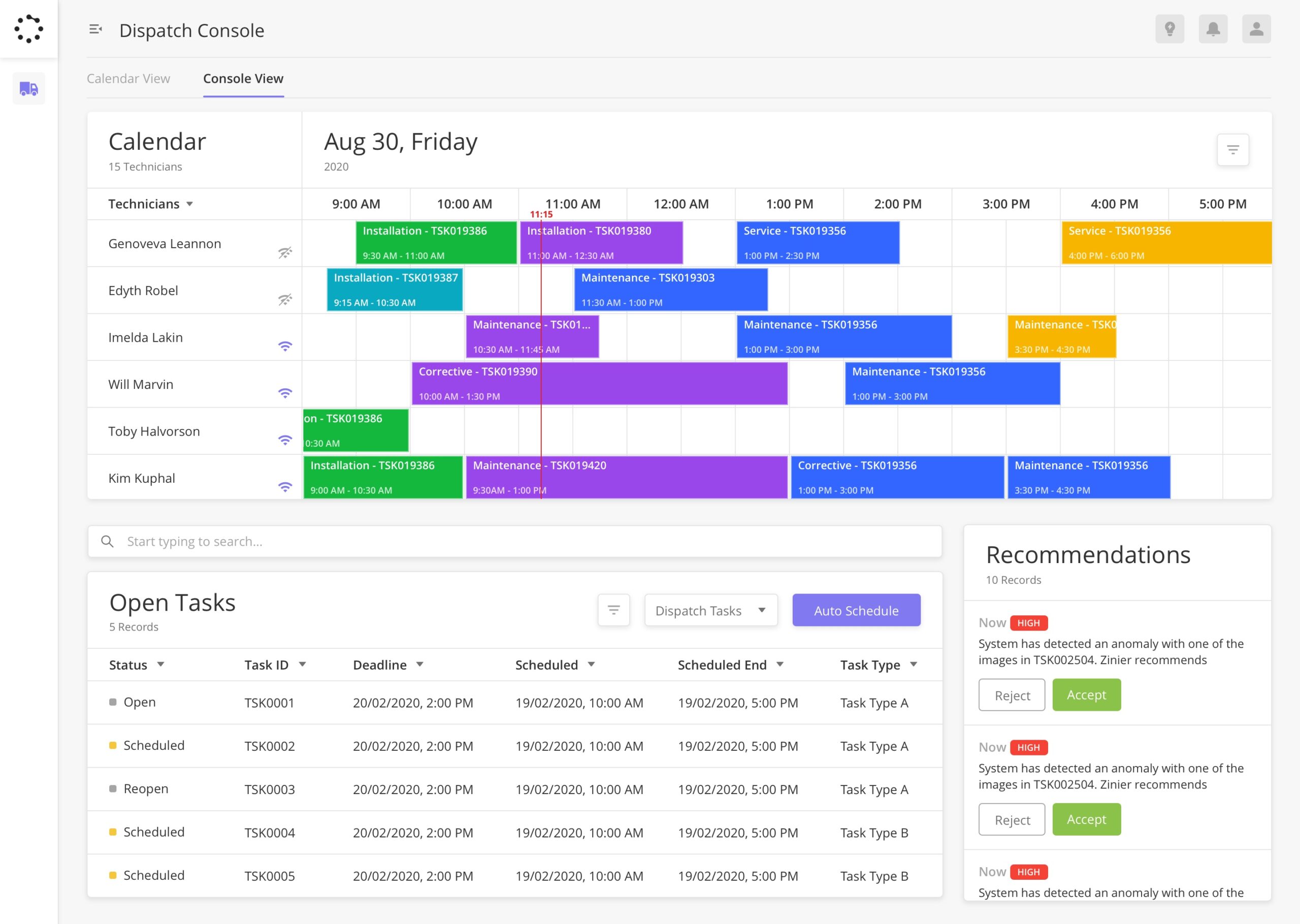Open Installation TSK019380 purple block
The width and height of the screenshot is (1300, 924).
[x=601, y=243]
